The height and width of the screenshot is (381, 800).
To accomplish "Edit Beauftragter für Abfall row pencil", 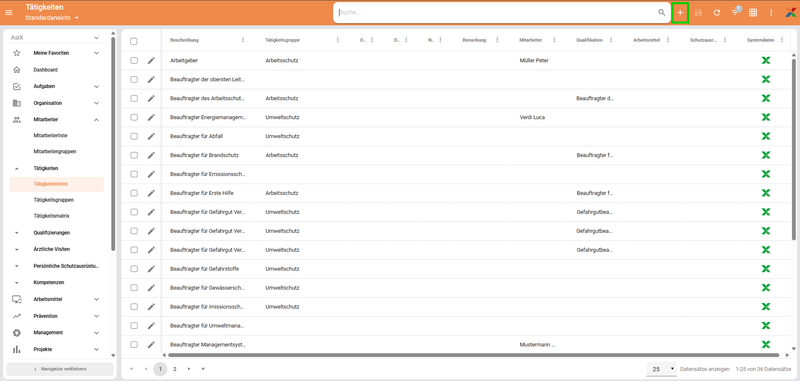I will [x=151, y=136].
